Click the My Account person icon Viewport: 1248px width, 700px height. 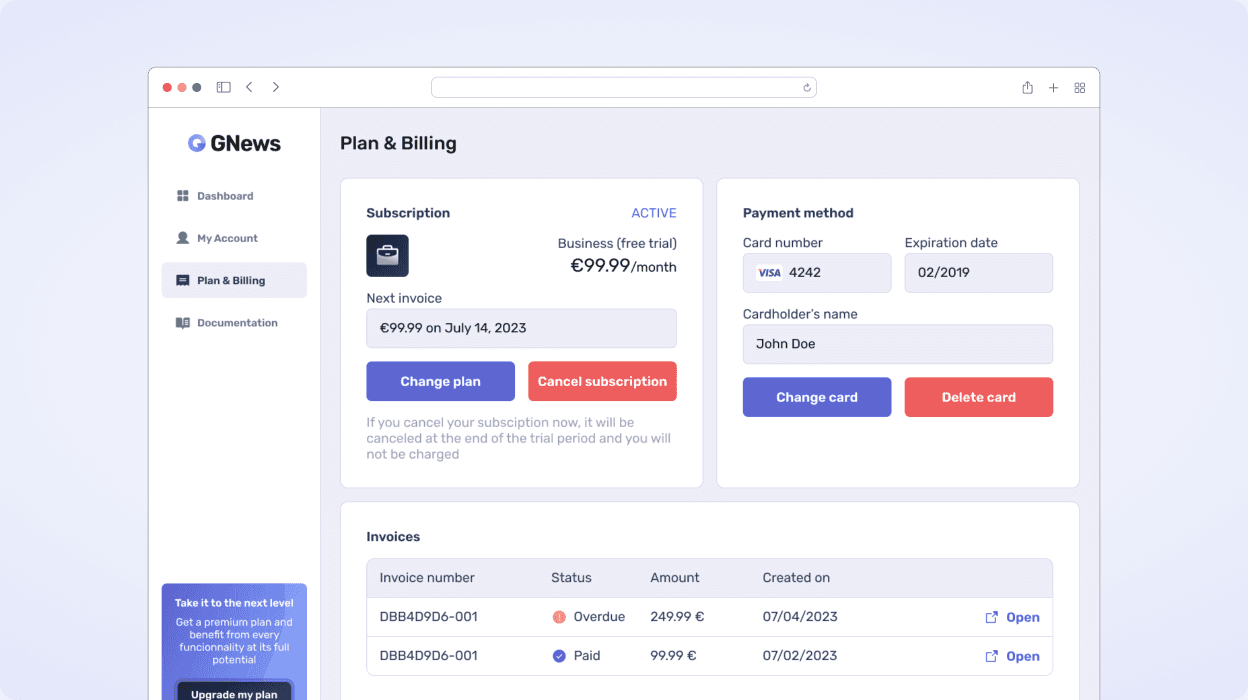(183, 238)
